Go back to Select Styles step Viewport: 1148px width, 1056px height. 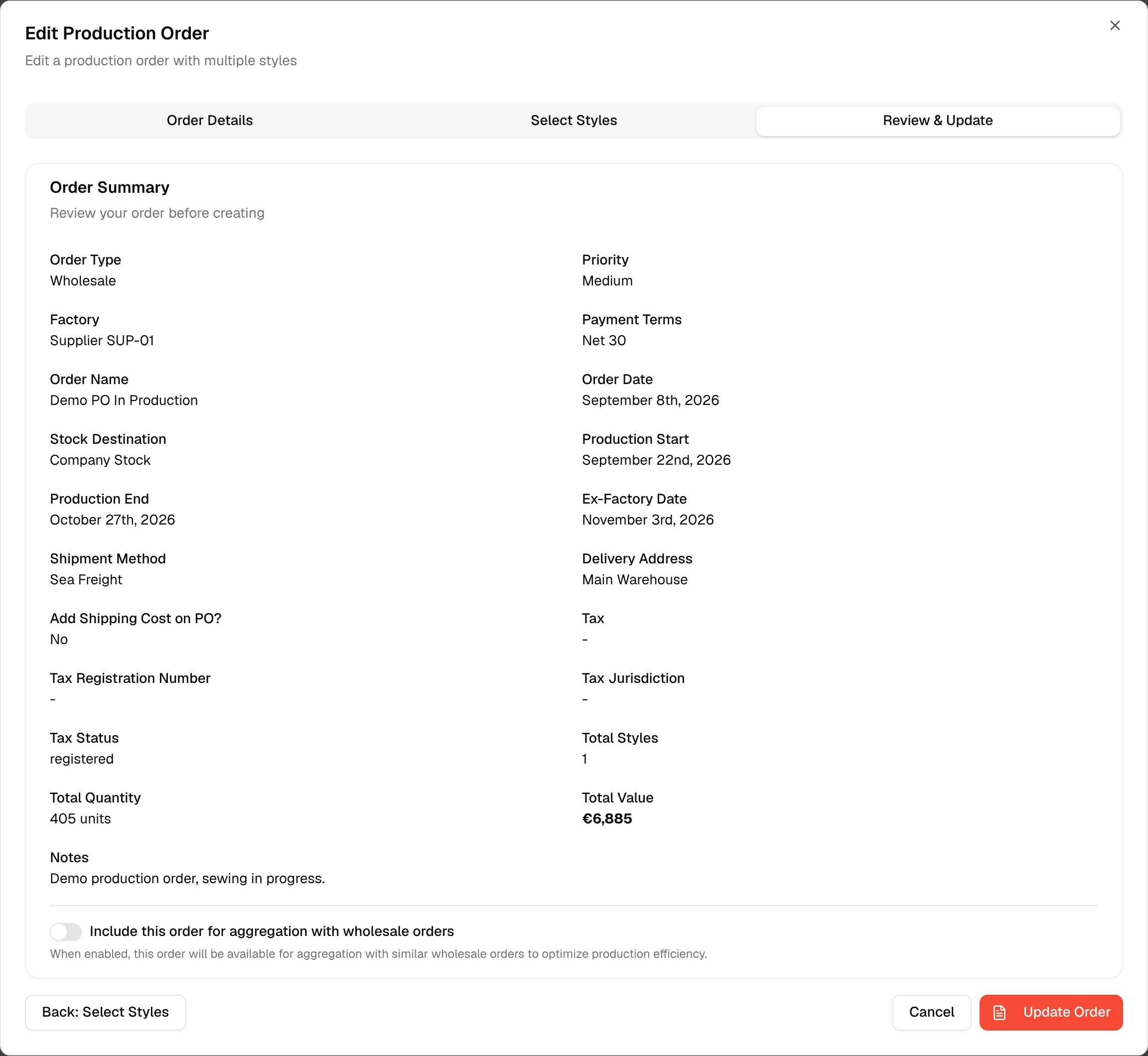[x=106, y=1012]
